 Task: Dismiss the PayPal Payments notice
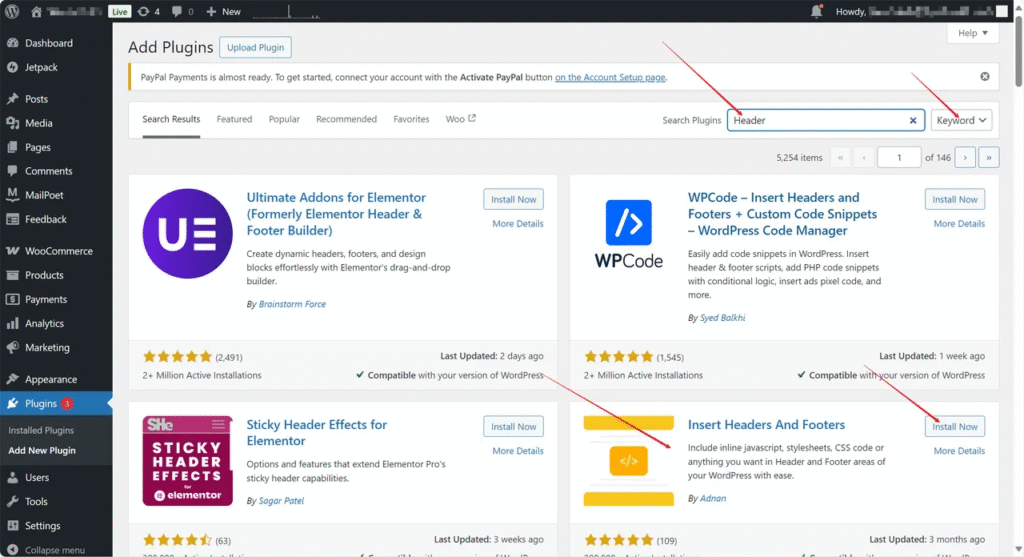point(984,76)
